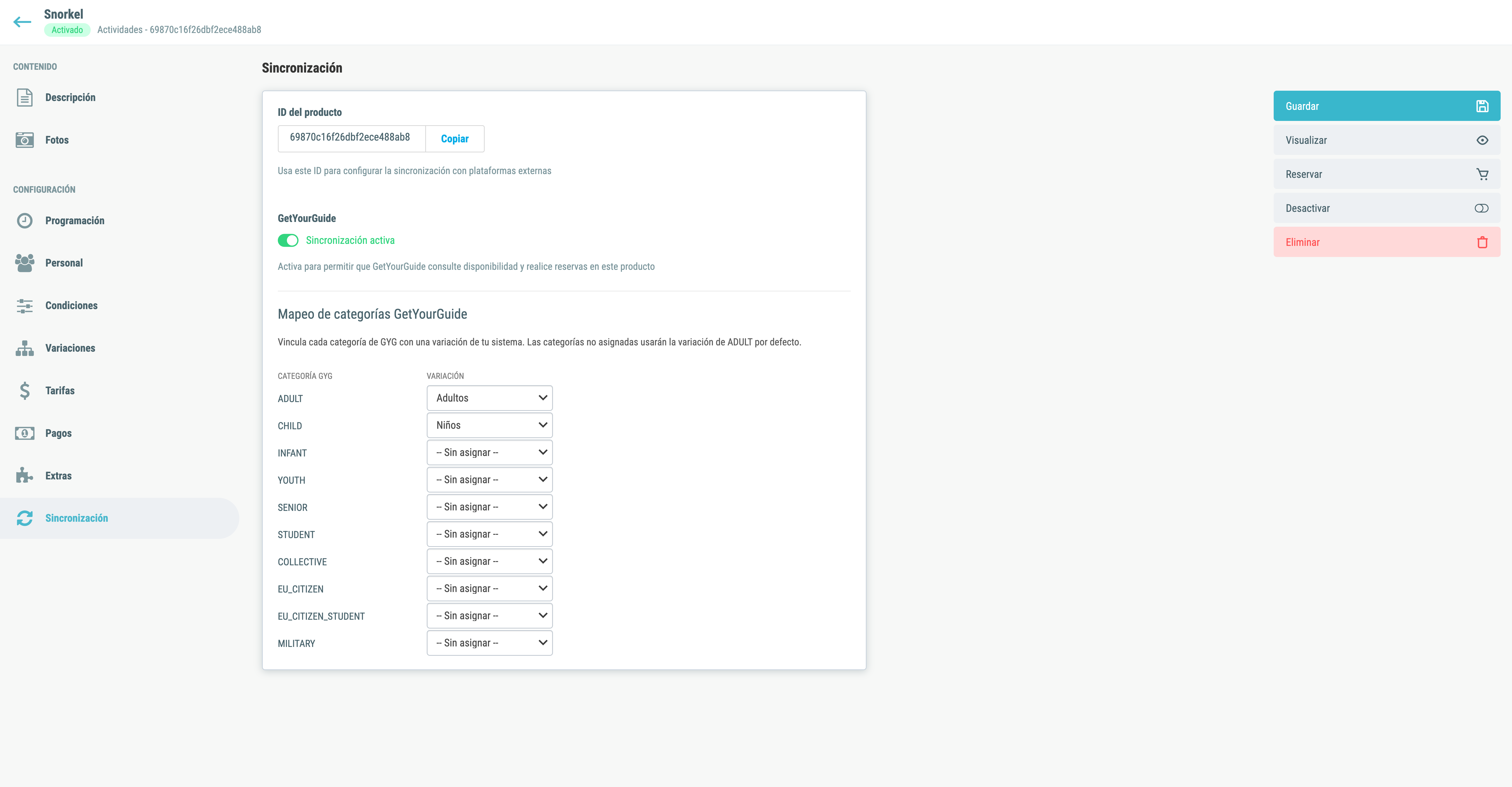Toggle GetYourGuide Sincronización activa switch
Viewport: 1512px width, 787px height.
pos(288,241)
